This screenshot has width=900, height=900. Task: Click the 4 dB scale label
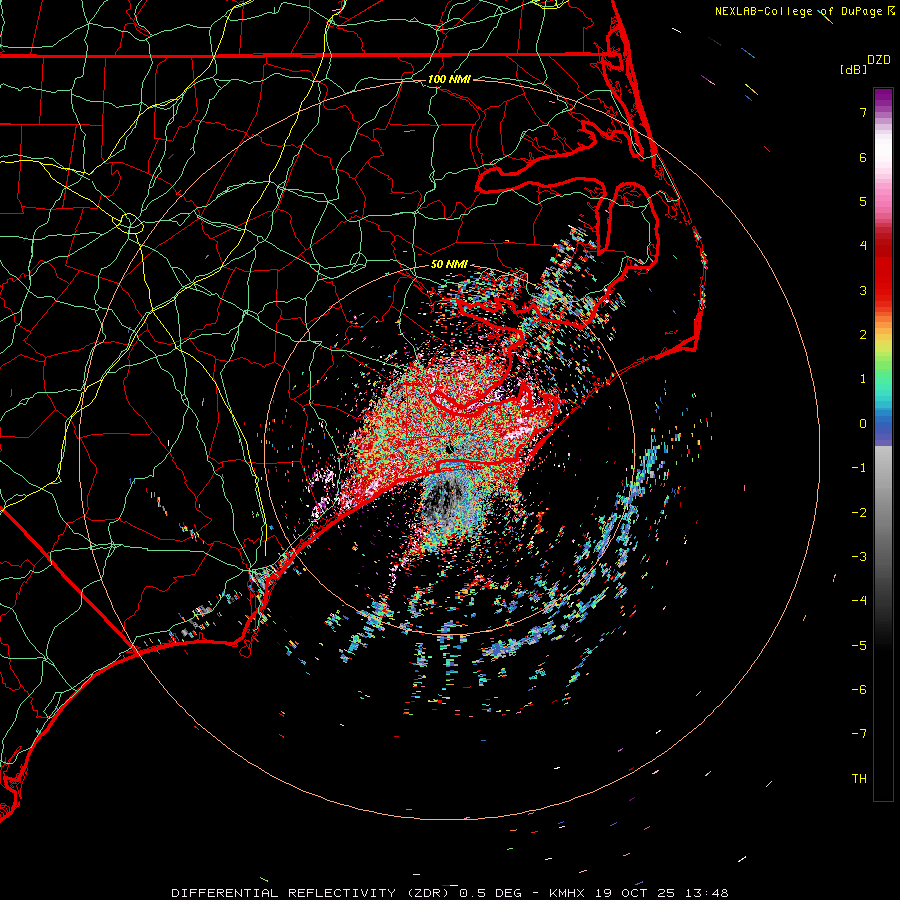click(863, 246)
